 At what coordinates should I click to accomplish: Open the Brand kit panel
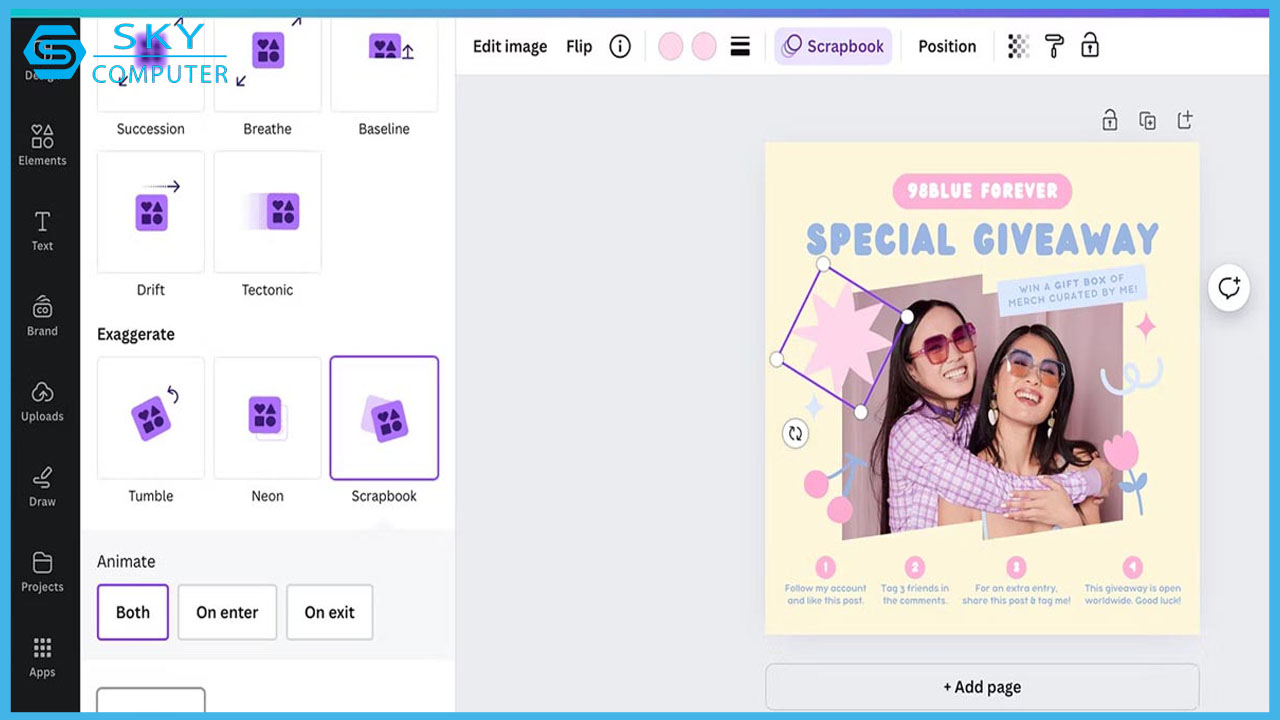click(x=42, y=315)
